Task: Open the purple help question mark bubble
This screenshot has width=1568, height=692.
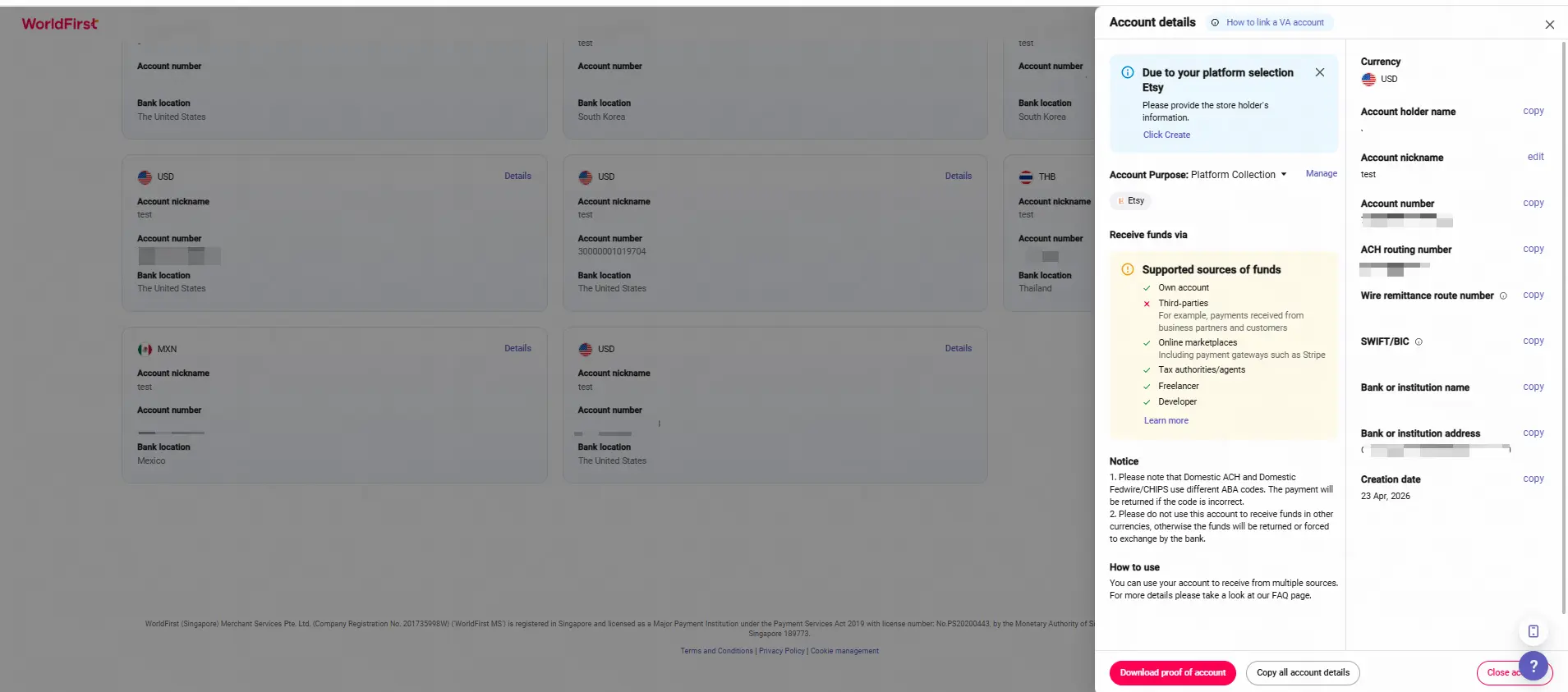Action: pyautogui.click(x=1533, y=667)
